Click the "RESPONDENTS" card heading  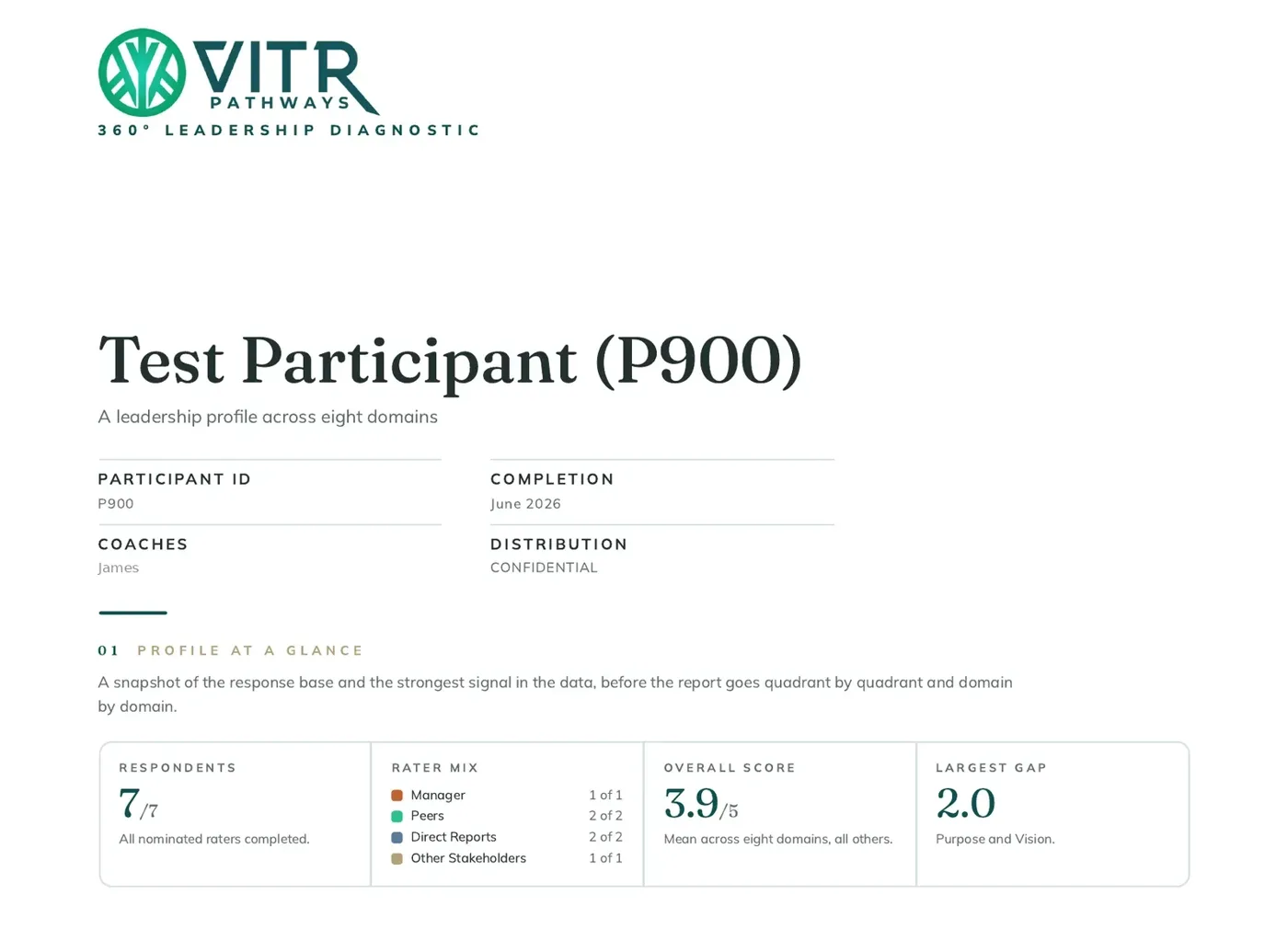[x=178, y=768]
